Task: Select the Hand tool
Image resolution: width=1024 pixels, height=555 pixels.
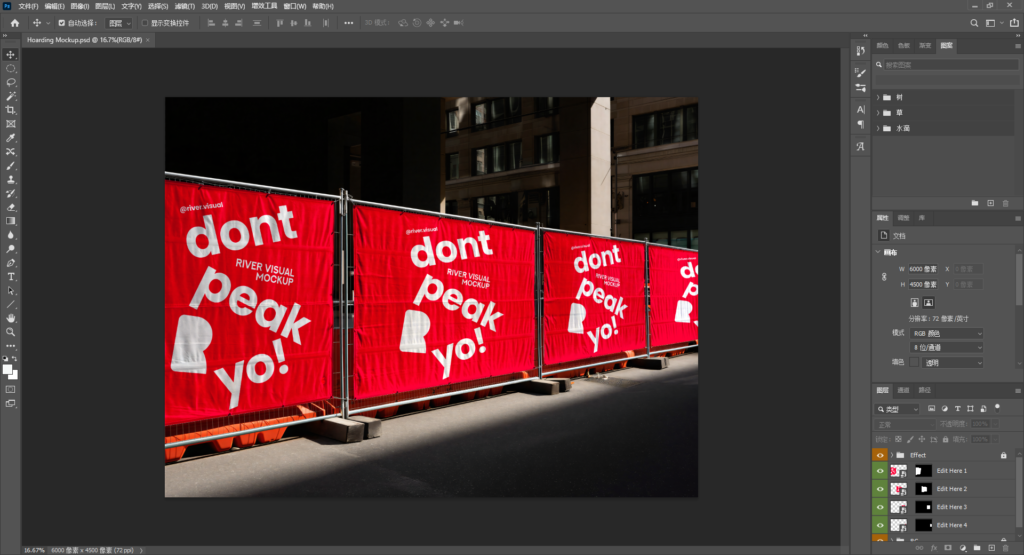Action: click(10, 318)
